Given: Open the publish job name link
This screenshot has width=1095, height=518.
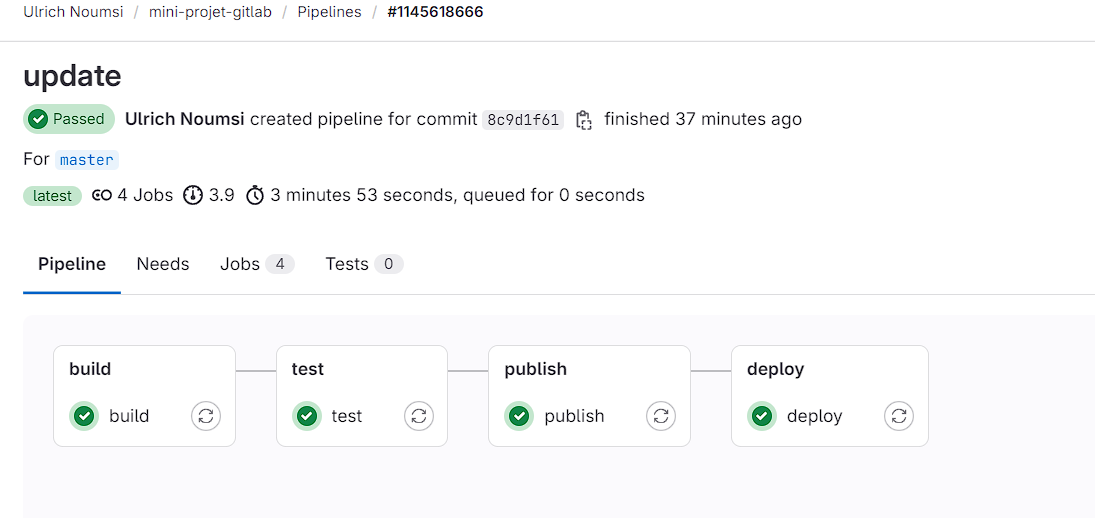Looking at the screenshot, I should (574, 416).
